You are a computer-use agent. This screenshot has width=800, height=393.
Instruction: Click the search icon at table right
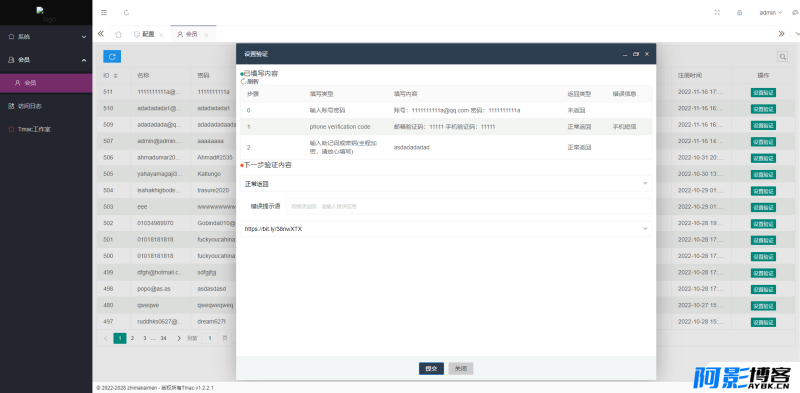[x=782, y=57]
